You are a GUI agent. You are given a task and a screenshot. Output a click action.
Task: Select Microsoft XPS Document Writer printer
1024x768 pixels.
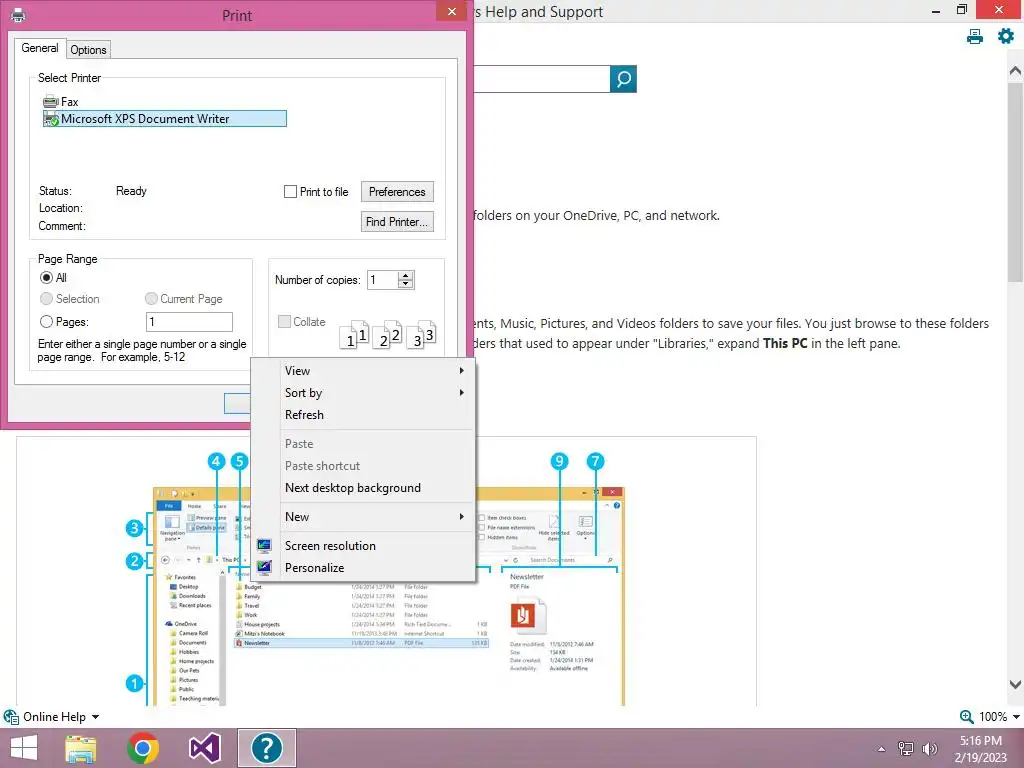tap(165, 119)
